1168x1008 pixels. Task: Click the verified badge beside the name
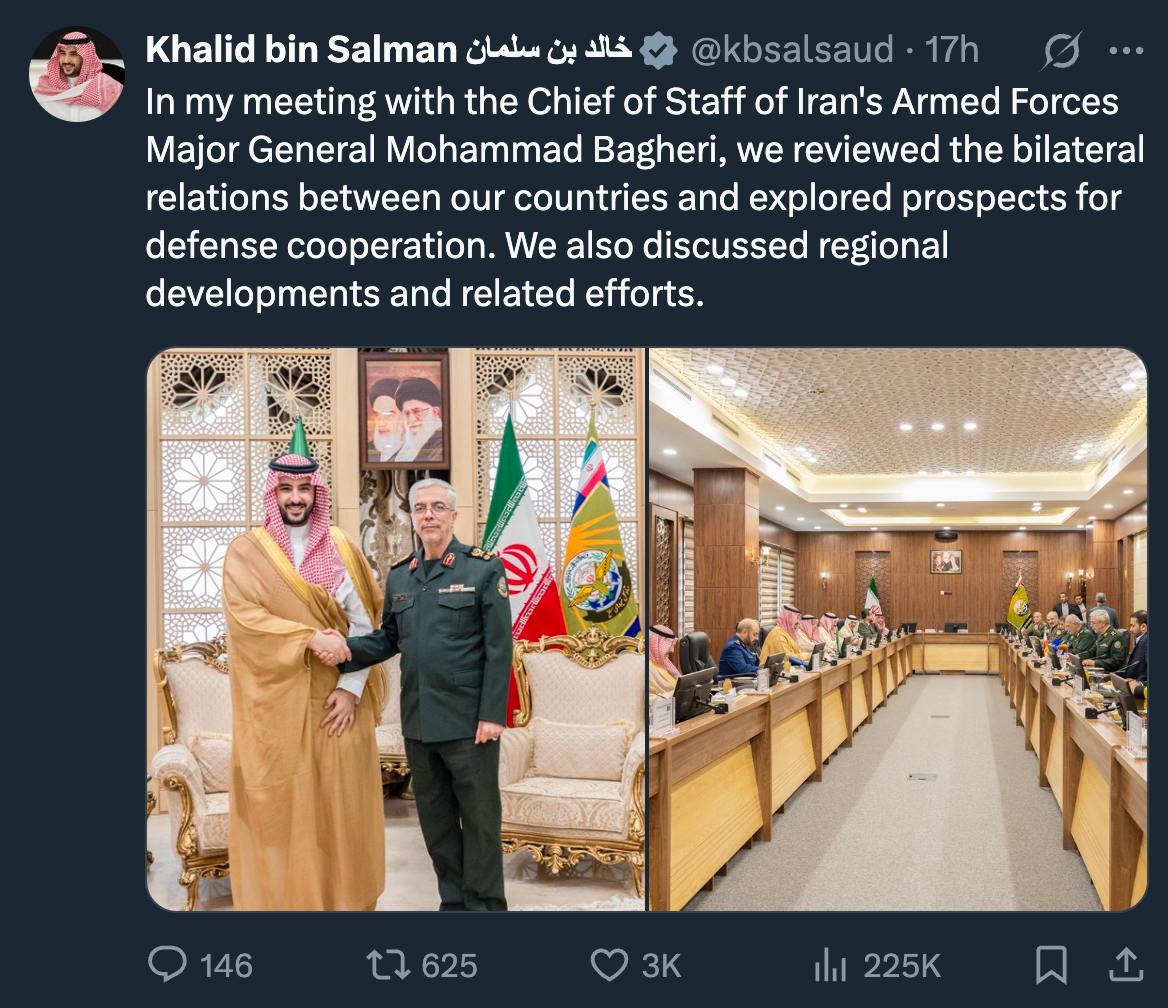point(658,50)
